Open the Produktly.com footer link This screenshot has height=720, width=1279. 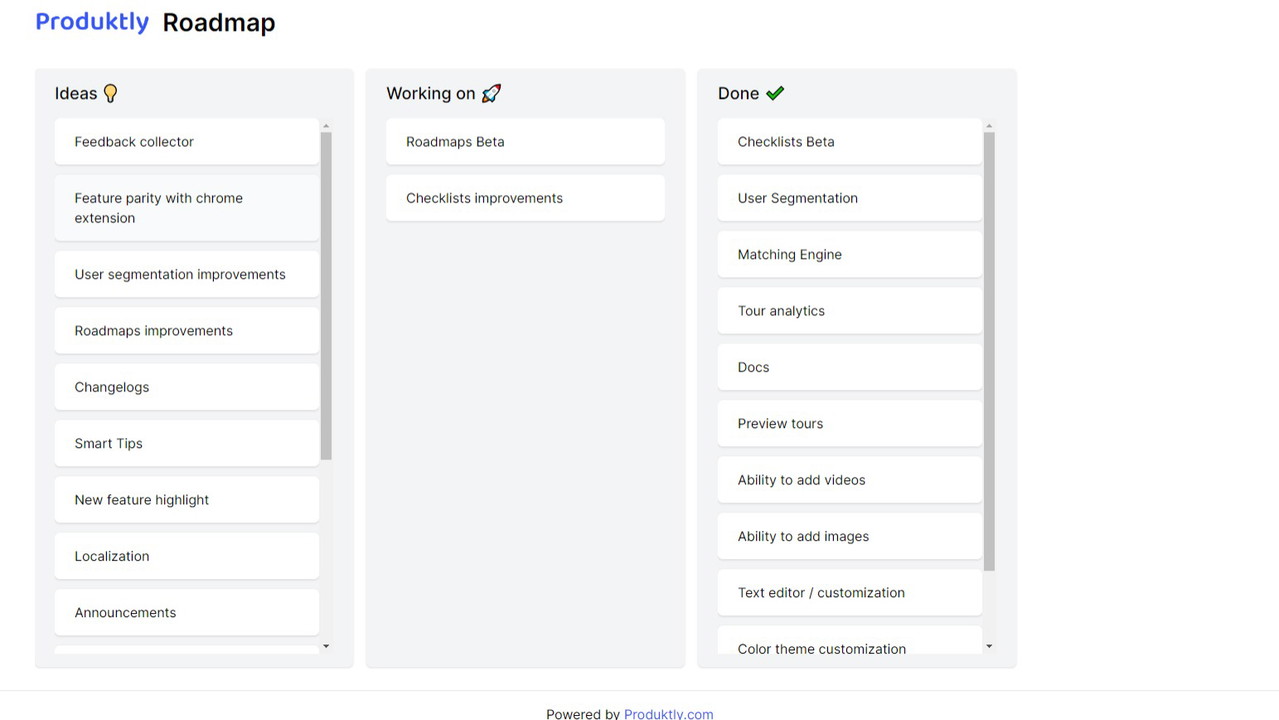668,713
